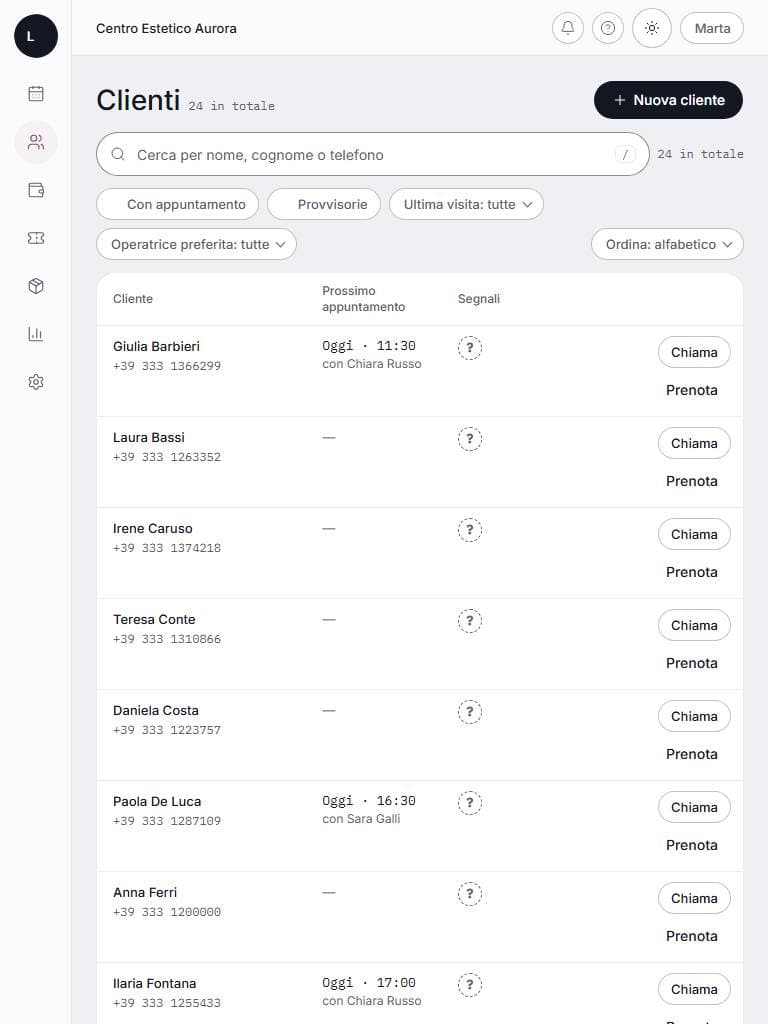The height and width of the screenshot is (1024, 768).
Task: Open the products box icon in the sidebar
Action: click(36, 286)
